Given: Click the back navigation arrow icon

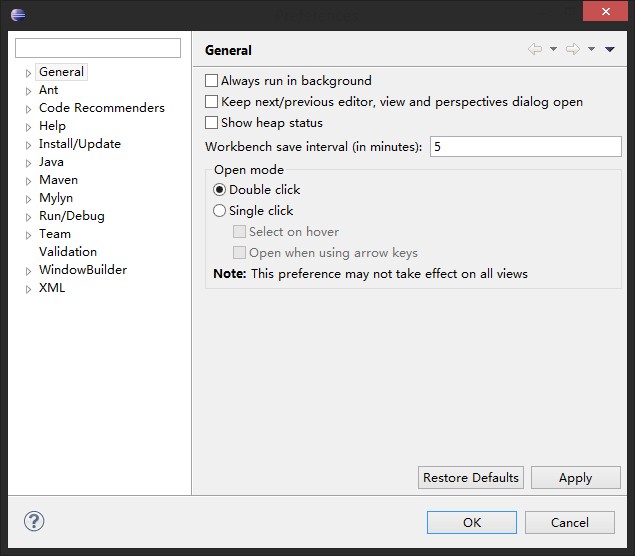Looking at the screenshot, I should pyautogui.click(x=535, y=49).
